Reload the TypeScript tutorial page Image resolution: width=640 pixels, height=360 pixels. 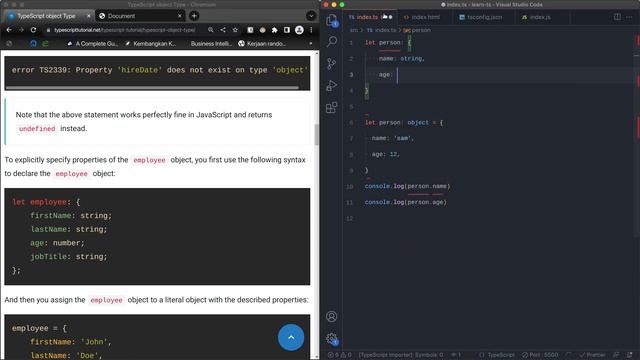click(33, 30)
